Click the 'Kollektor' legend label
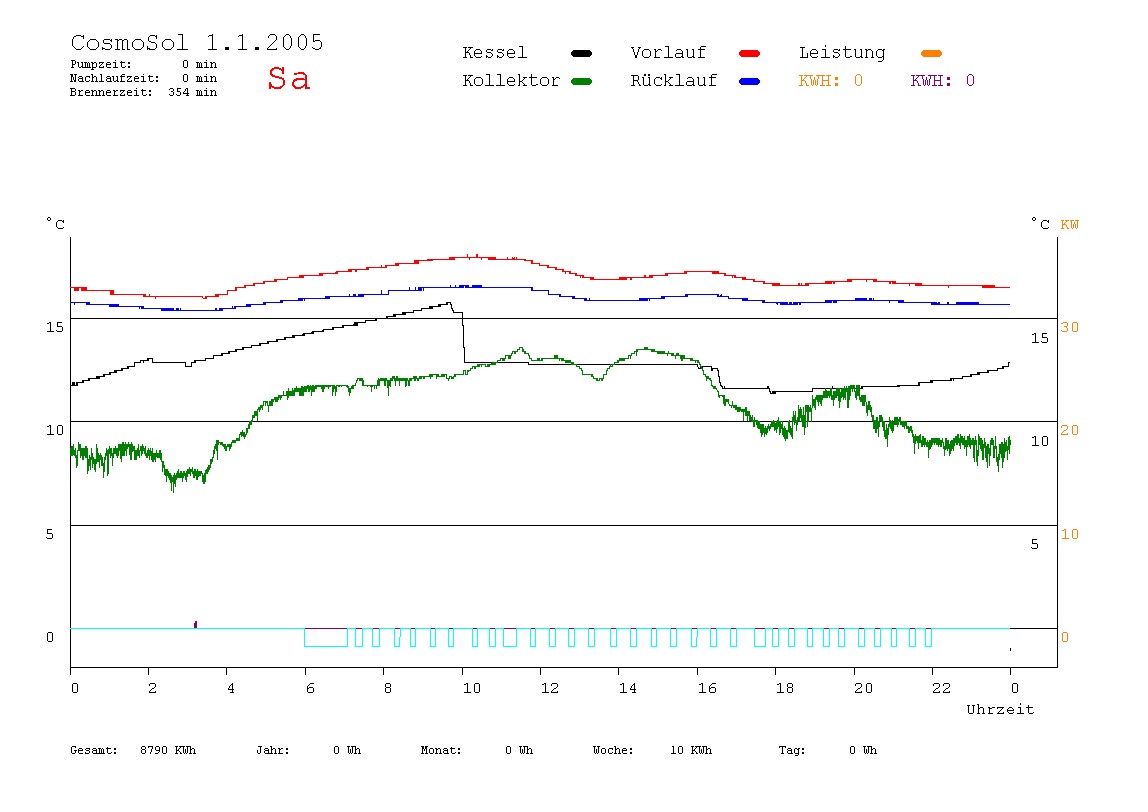The height and width of the screenshot is (812, 1148). pos(511,81)
